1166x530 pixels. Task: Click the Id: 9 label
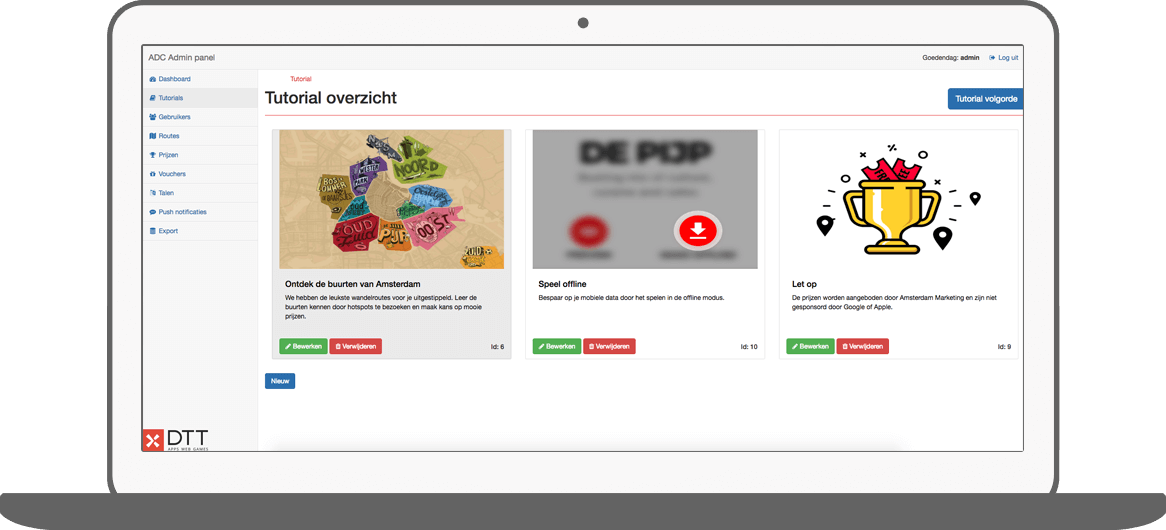point(1004,347)
